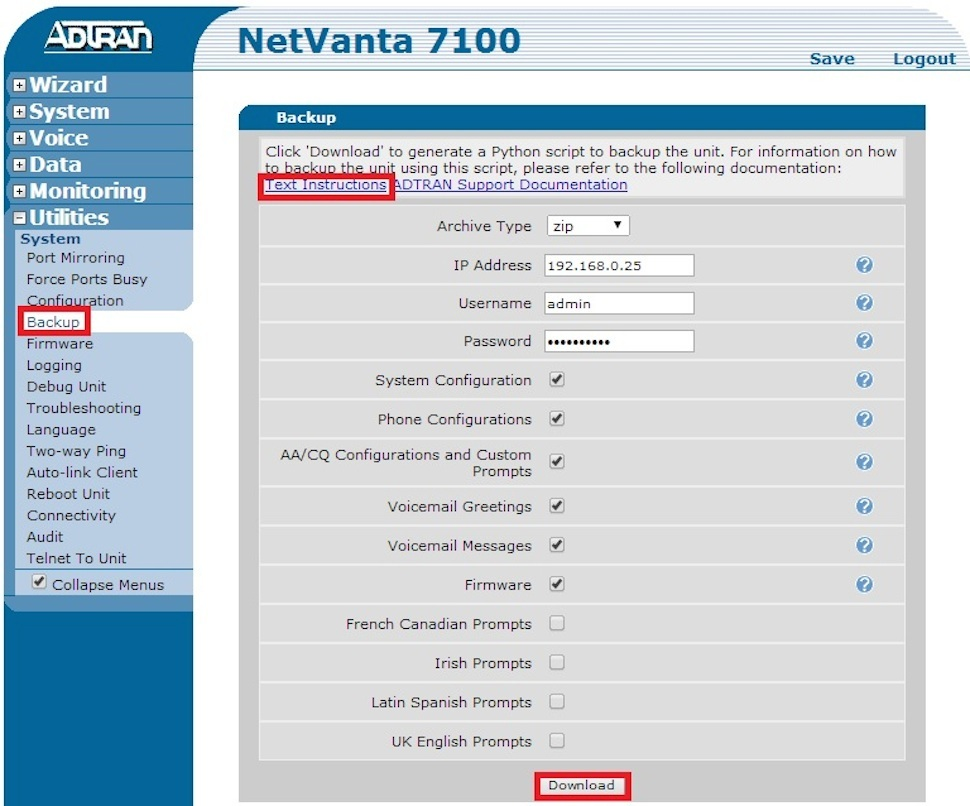
Task: Open help for Voicemail Greetings
Action: pos(864,507)
